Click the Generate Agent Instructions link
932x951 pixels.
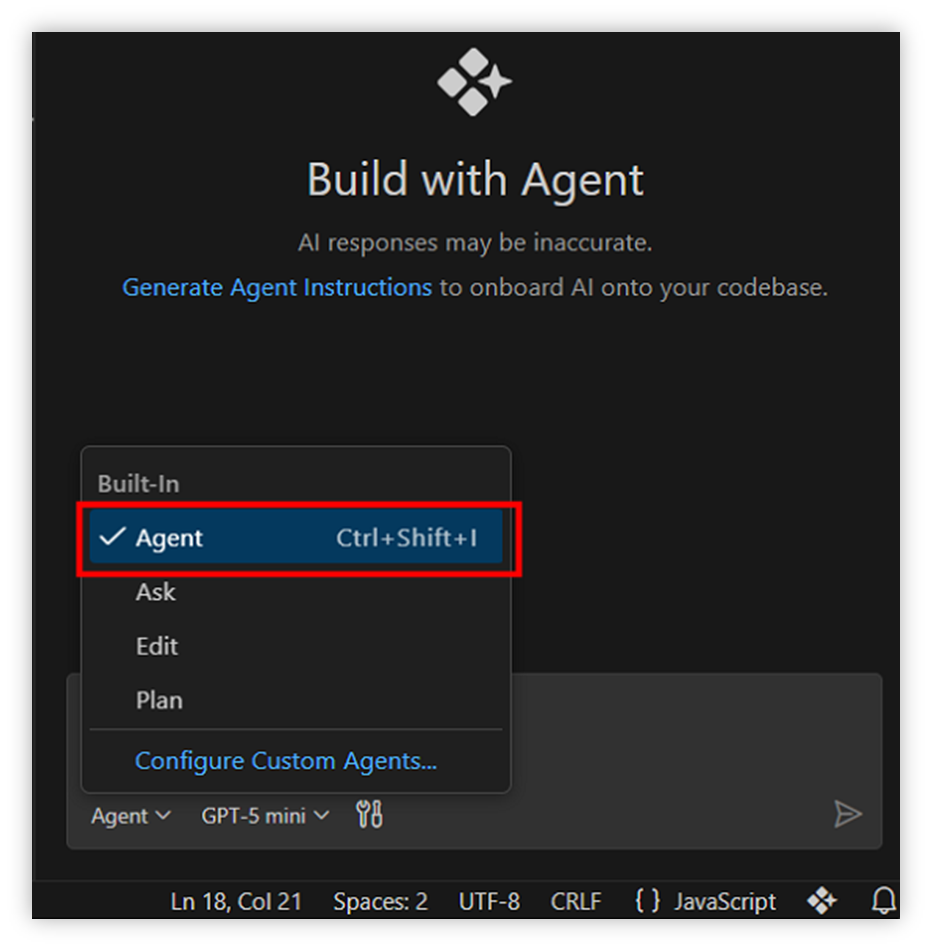(x=275, y=288)
